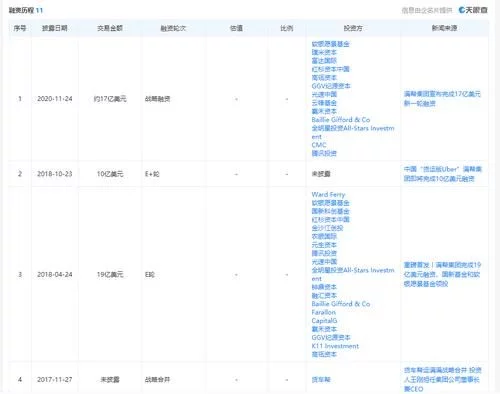Open K11 Investment investor link
The width and height of the screenshot is (500, 394).
335,346
